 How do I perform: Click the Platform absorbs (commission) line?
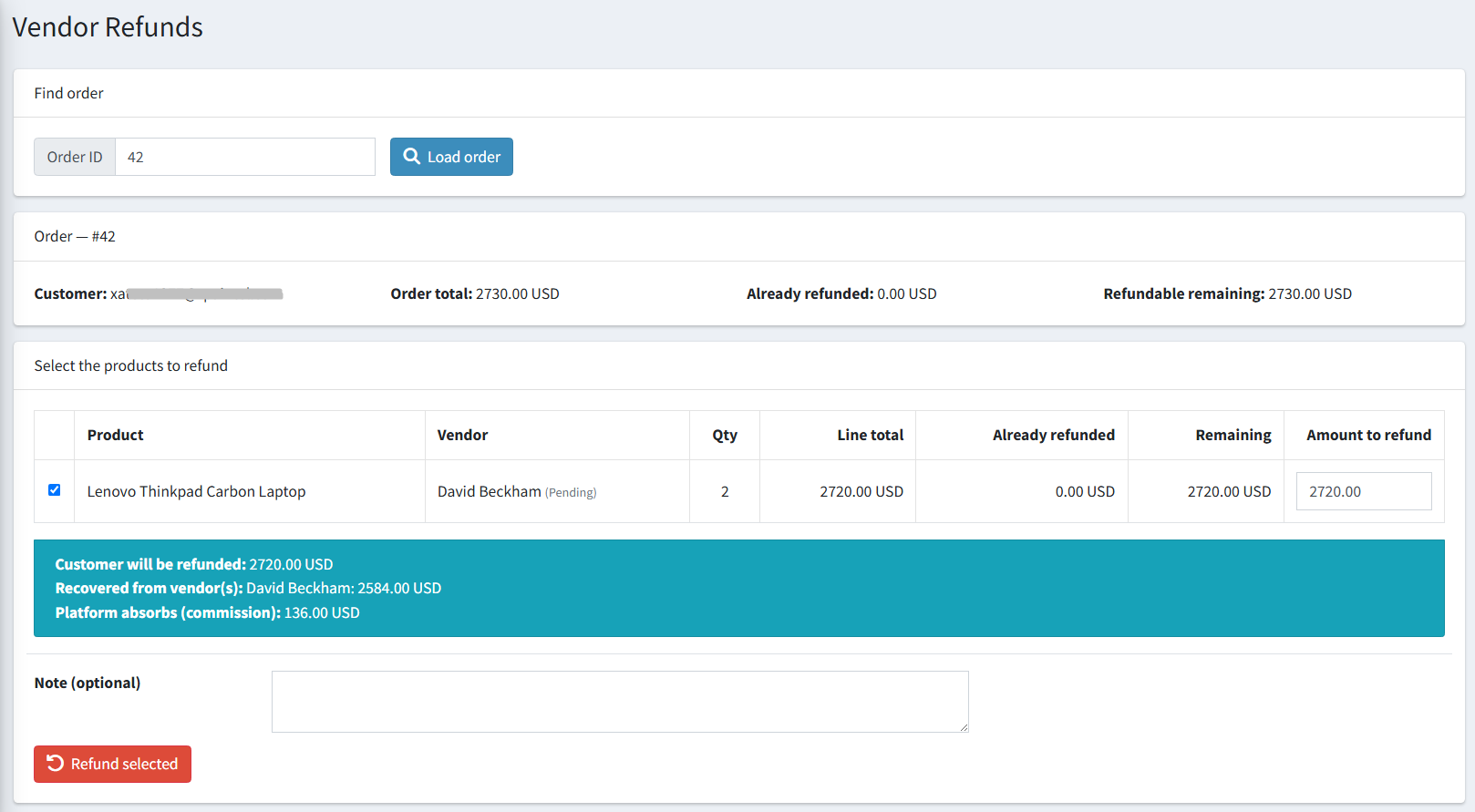coord(208,612)
